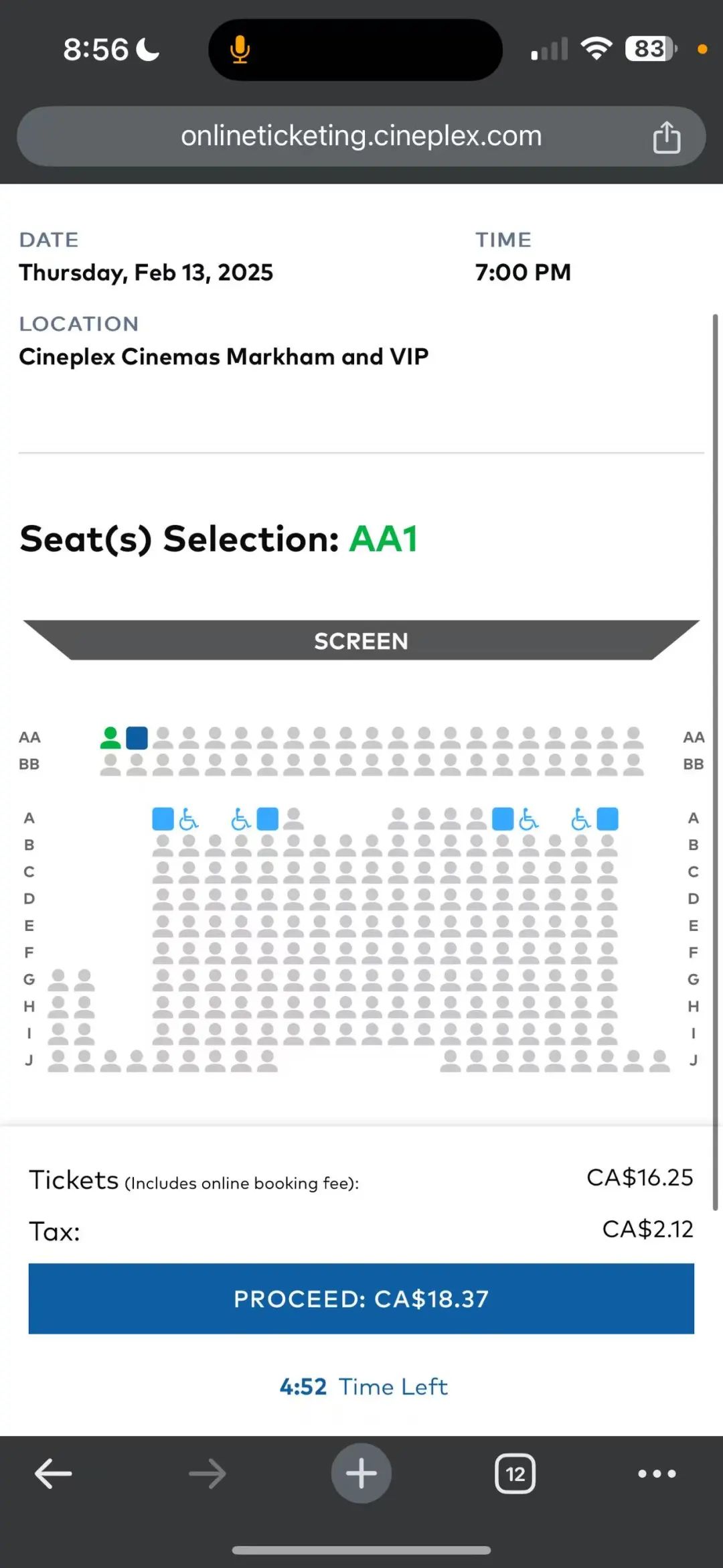This screenshot has height=1568, width=723.
Task: Select the leftmost light blue seat in row A
Action: tap(163, 819)
